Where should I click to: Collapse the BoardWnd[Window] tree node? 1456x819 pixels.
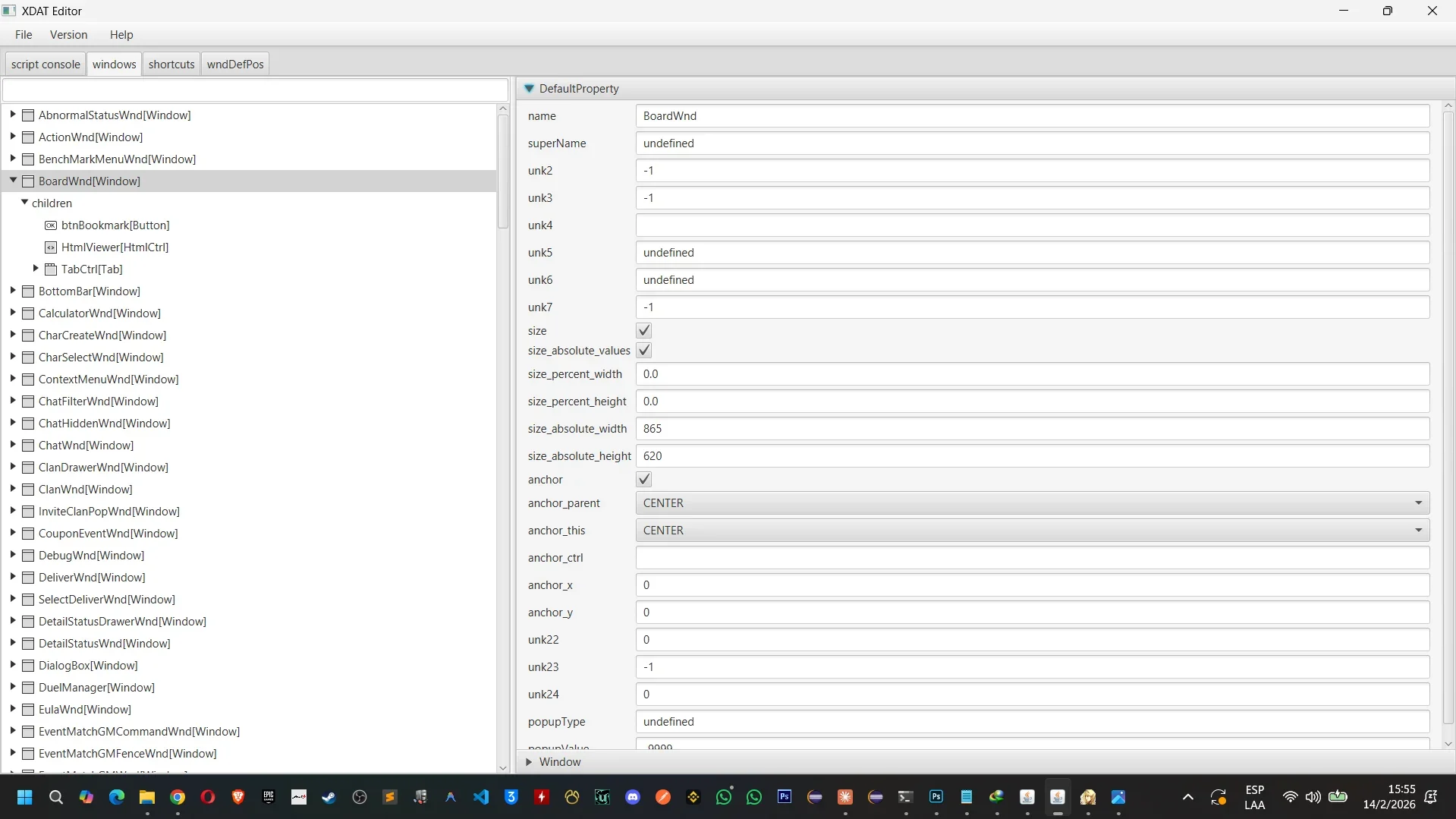13,181
